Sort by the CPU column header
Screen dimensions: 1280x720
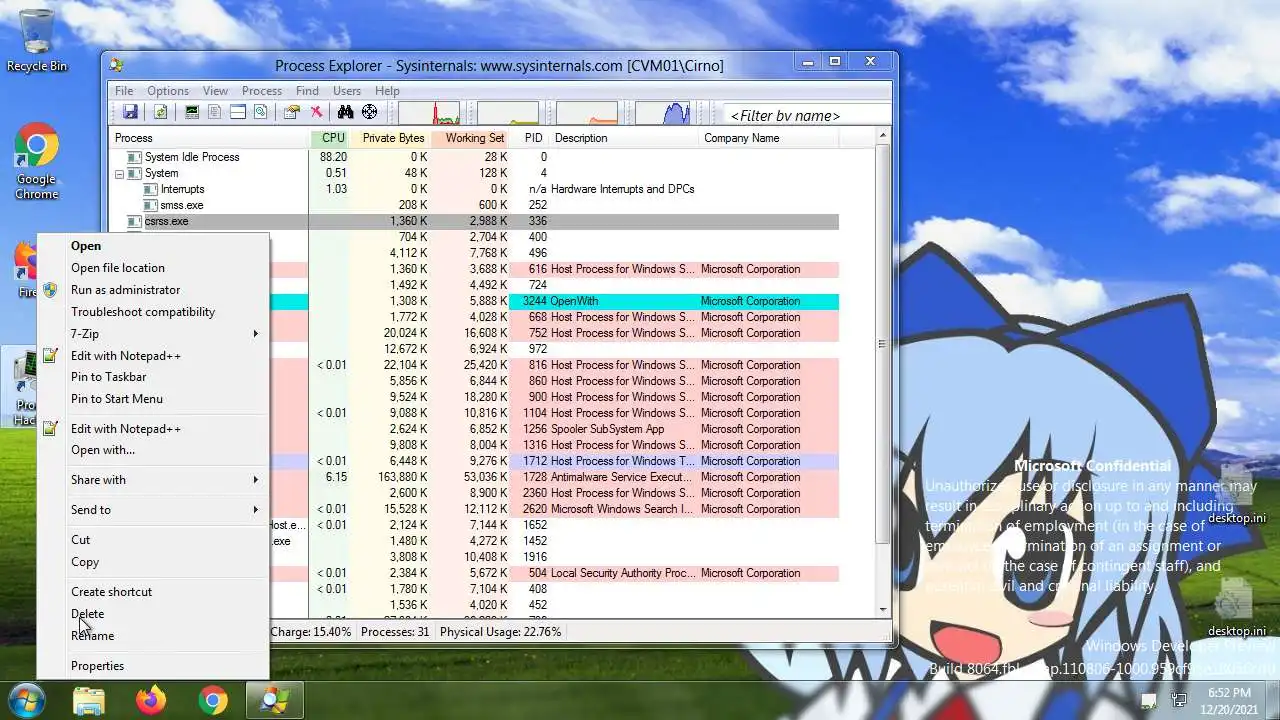point(331,138)
